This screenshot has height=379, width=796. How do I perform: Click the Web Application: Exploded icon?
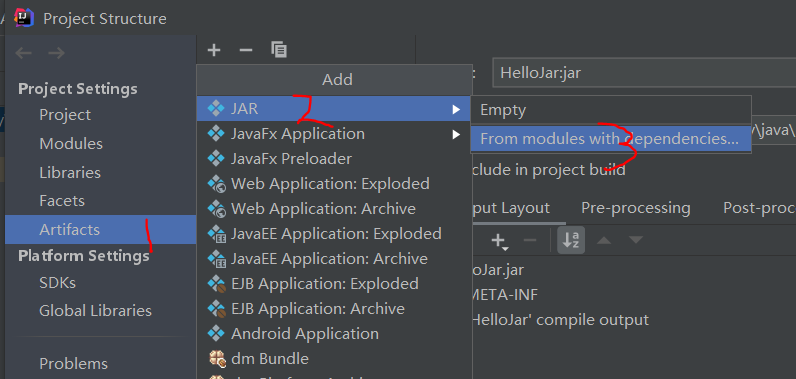pyautogui.click(x=217, y=183)
